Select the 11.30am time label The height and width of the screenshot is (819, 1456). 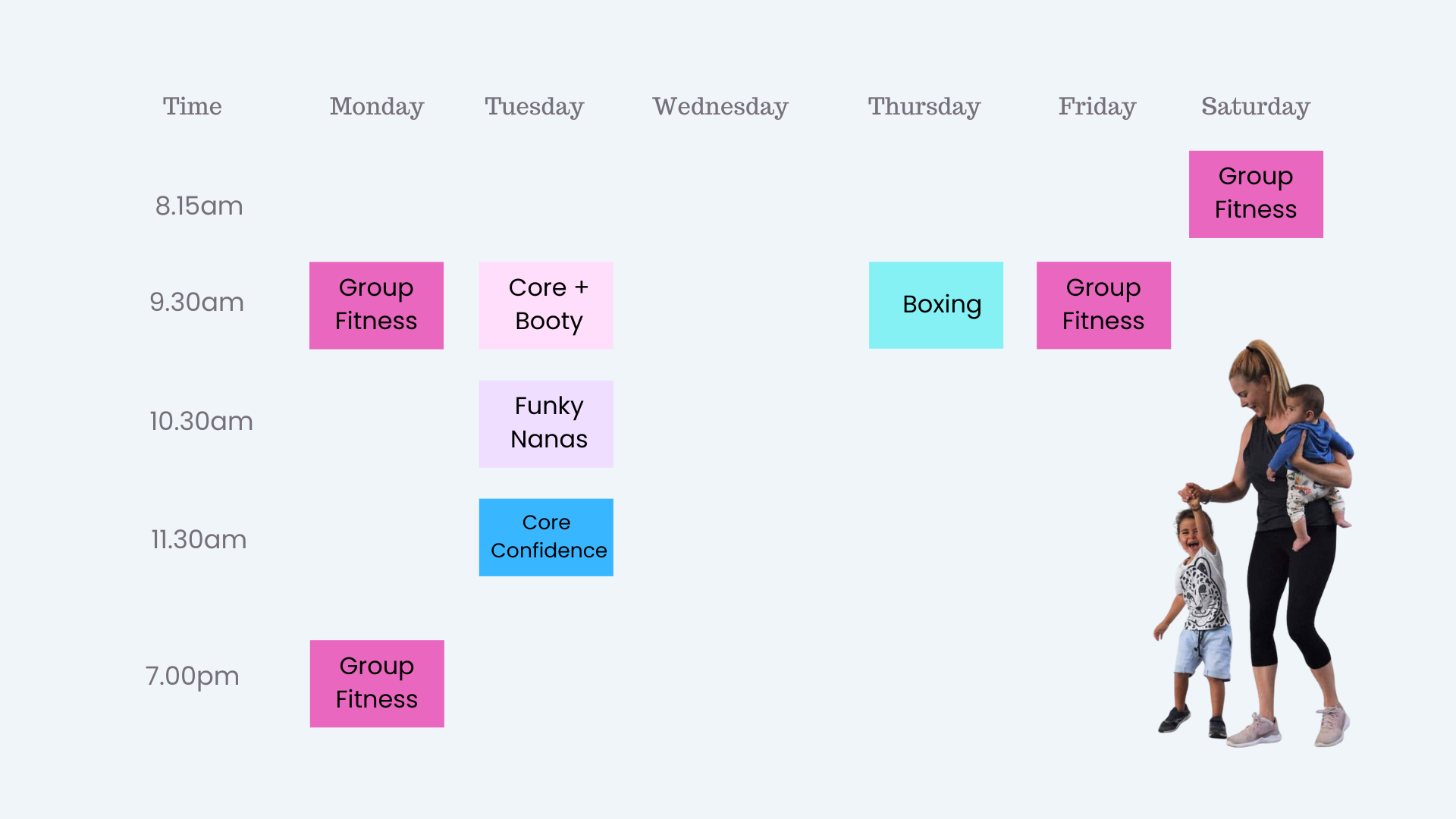199,539
